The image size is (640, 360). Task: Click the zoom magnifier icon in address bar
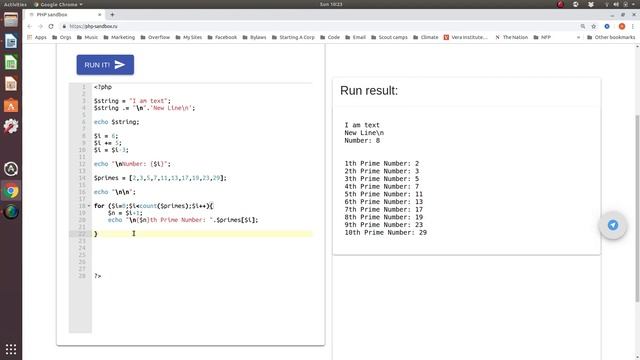pos(583,26)
